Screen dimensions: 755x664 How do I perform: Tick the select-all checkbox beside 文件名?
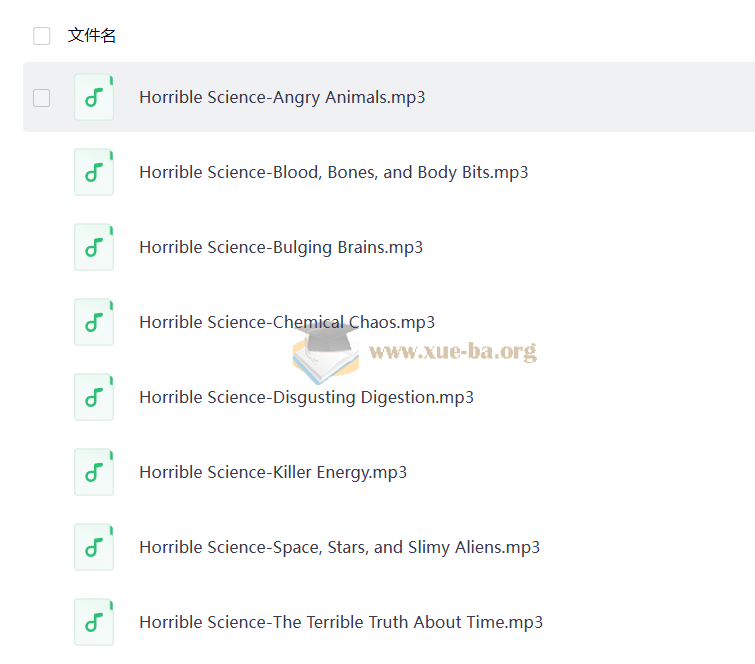pyautogui.click(x=42, y=36)
